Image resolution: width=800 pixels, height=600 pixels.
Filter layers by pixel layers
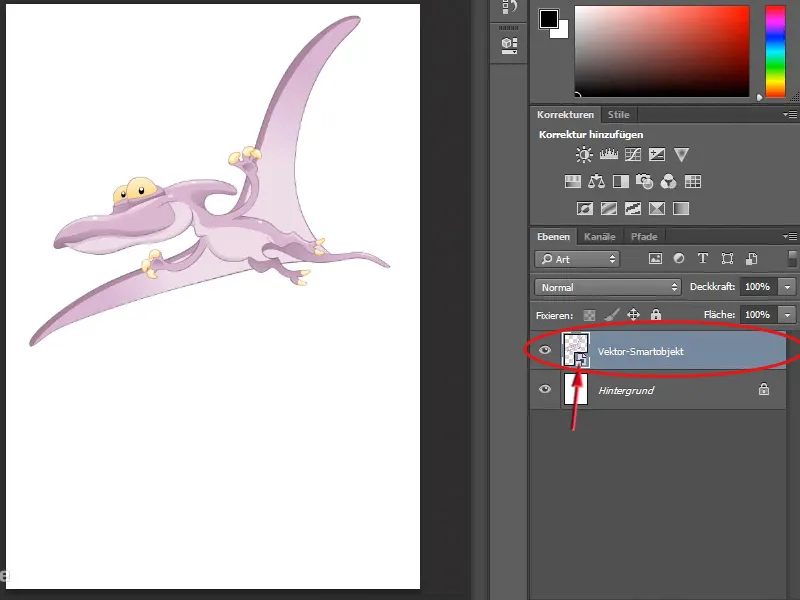click(655, 259)
